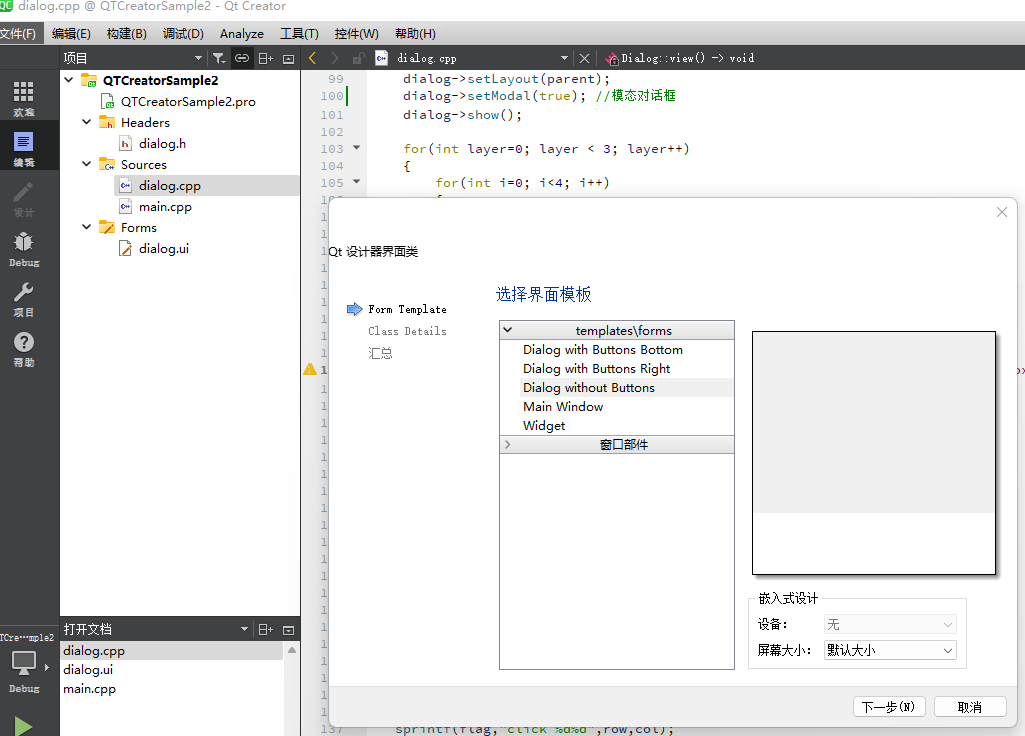Close the Open Documents panel
This screenshot has height=736, width=1025.
point(288,629)
